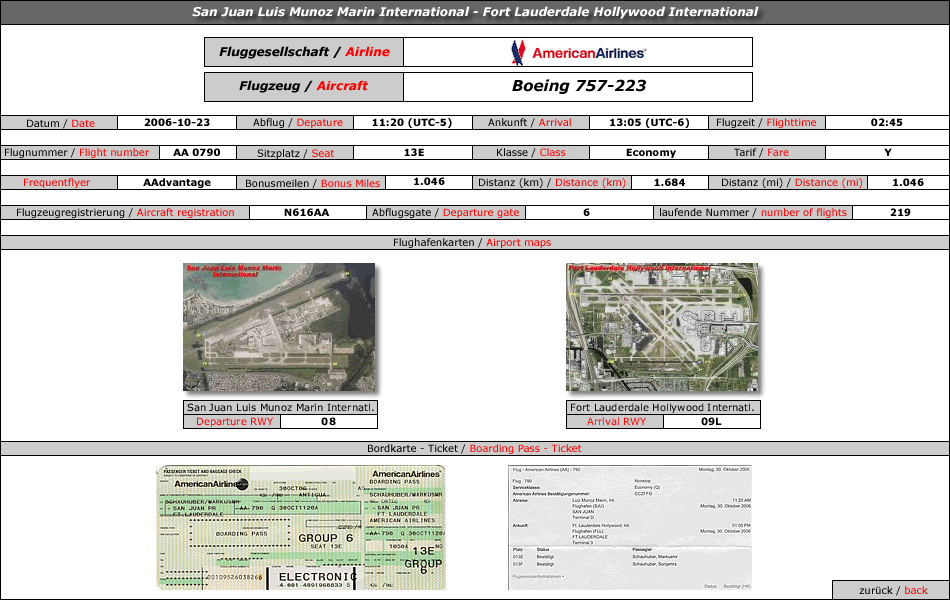Click the Arrival RWY label

616,421
